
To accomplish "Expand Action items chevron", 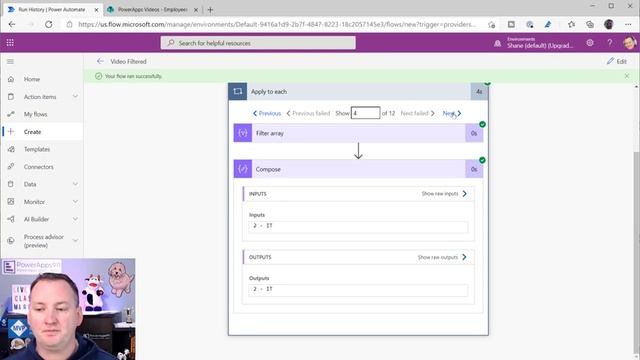I will [75, 96].
